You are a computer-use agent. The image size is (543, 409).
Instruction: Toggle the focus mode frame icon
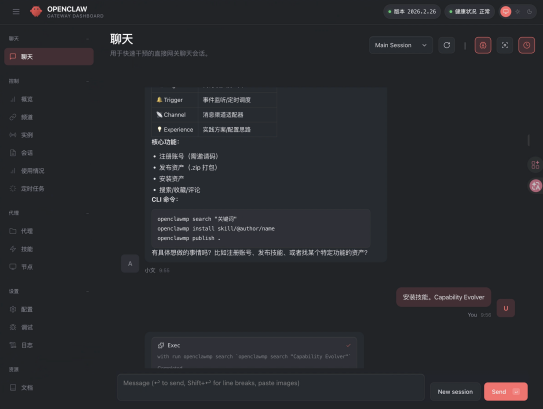[505, 45]
